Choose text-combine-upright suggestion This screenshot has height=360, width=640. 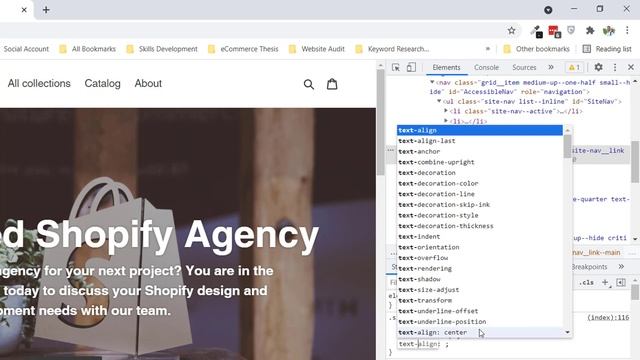point(480,162)
